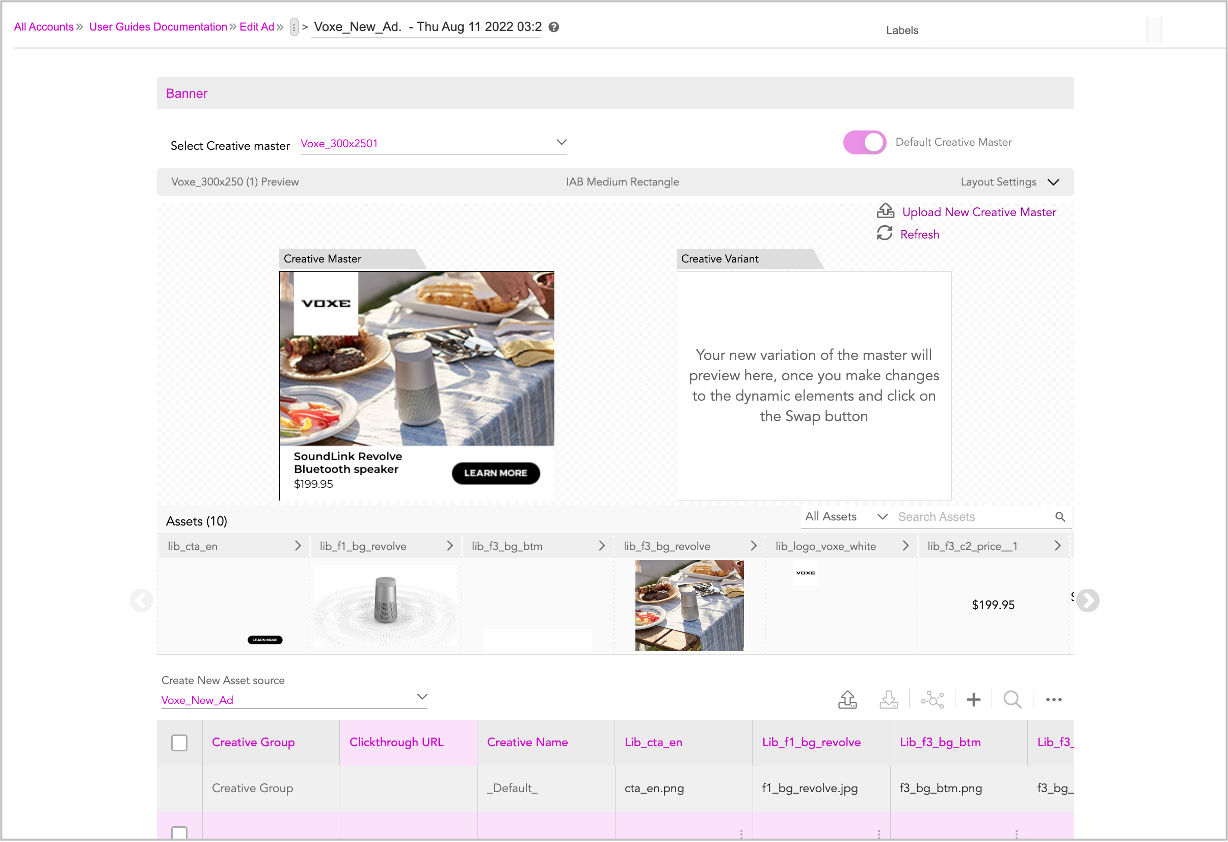This screenshot has width=1228, height=842.
Task: Expand the lib_f1_bg_revolve asset
Action: coord(450,546)
